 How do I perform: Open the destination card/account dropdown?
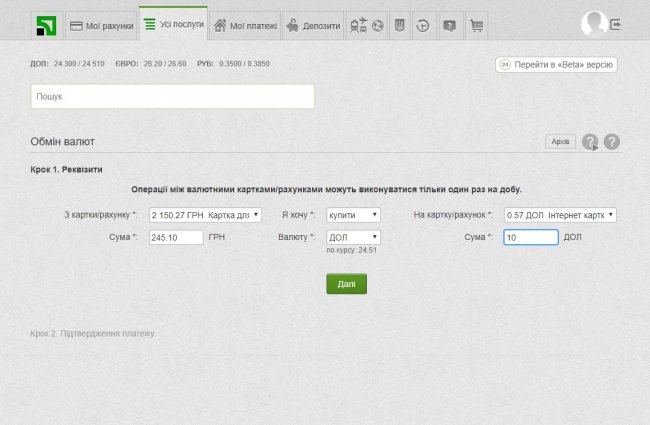point(559,215)
